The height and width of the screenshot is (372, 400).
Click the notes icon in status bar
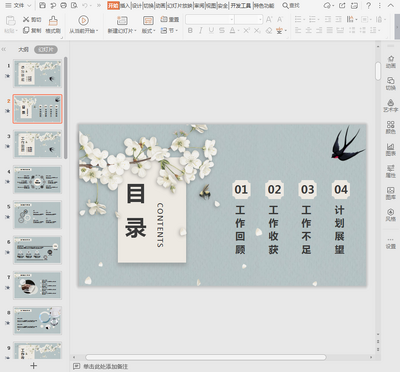pos(76,366)
